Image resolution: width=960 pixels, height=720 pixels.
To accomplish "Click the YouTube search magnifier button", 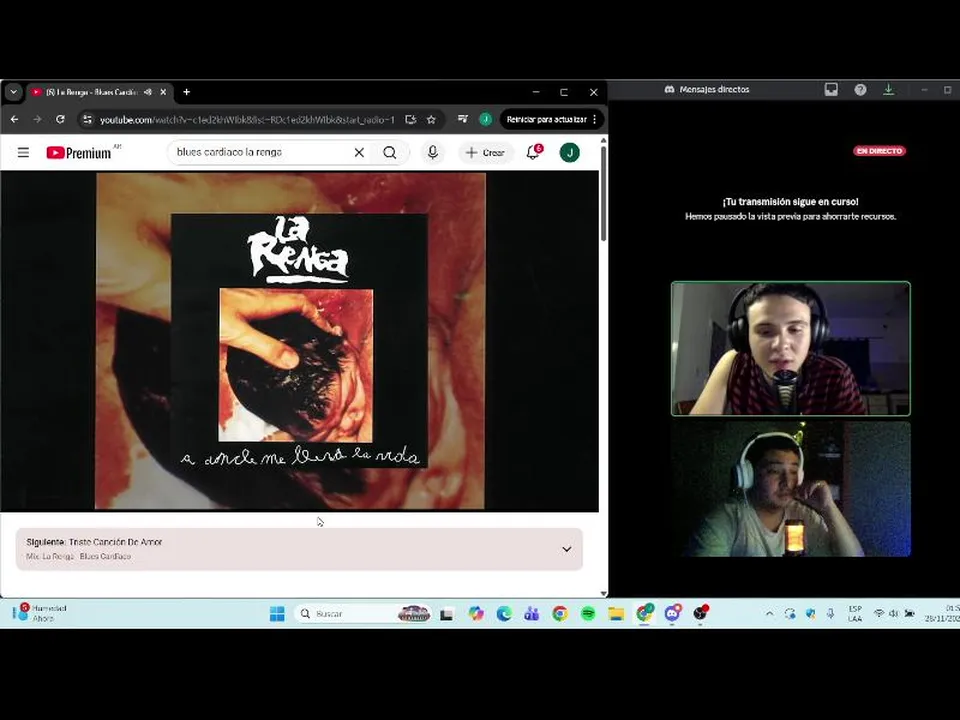I will point(390,152).
